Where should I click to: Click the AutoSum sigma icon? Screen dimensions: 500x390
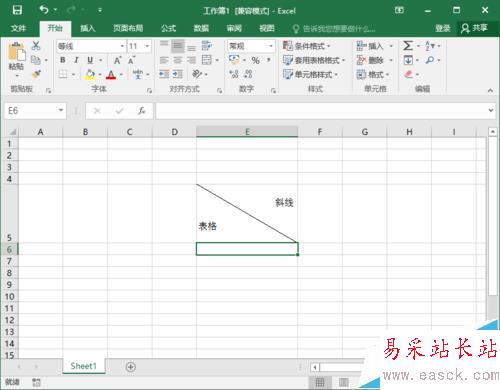pyautogui.click(x=408, y=46)
